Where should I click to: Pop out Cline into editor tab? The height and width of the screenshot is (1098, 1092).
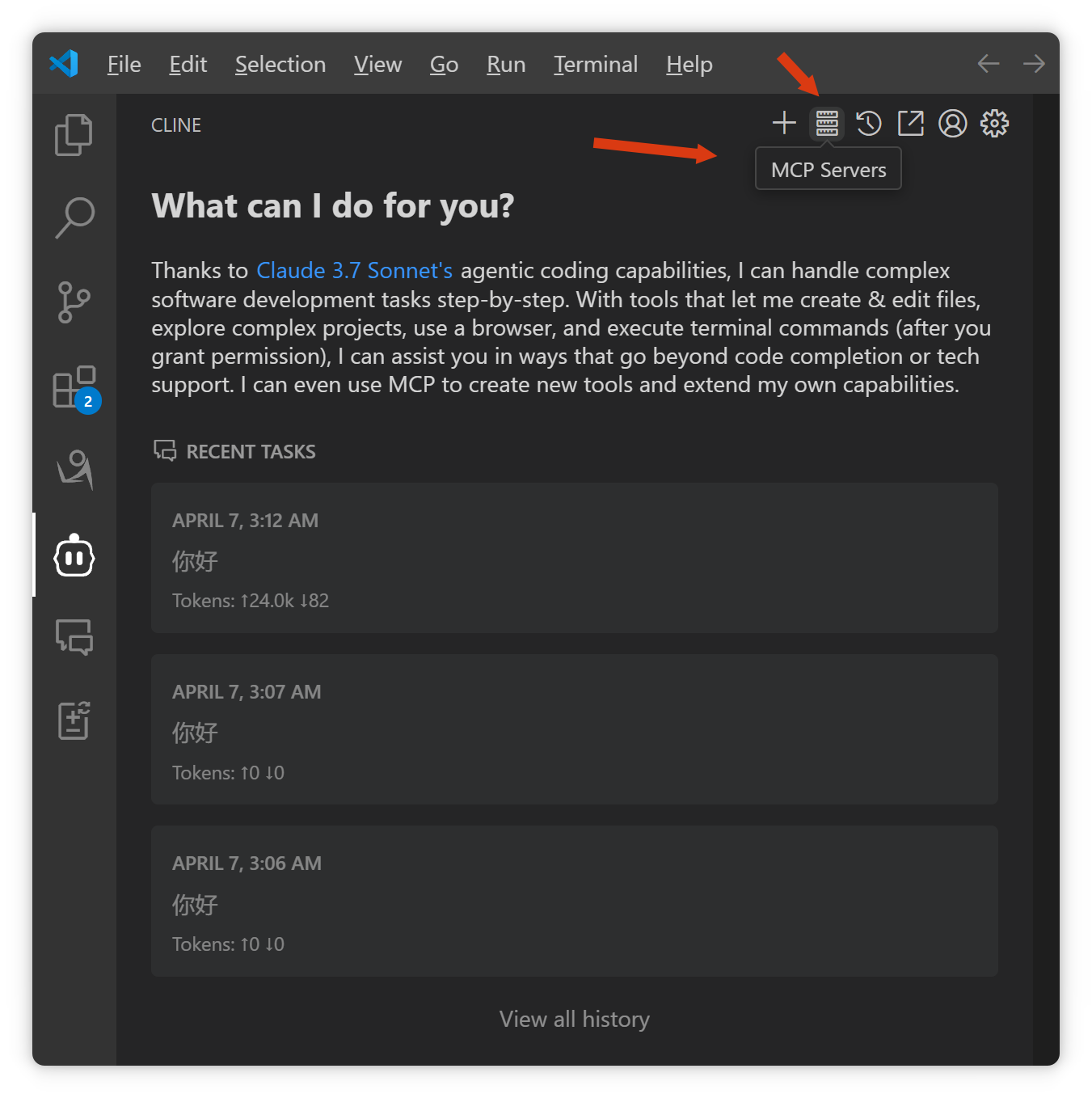coord(911,124)
